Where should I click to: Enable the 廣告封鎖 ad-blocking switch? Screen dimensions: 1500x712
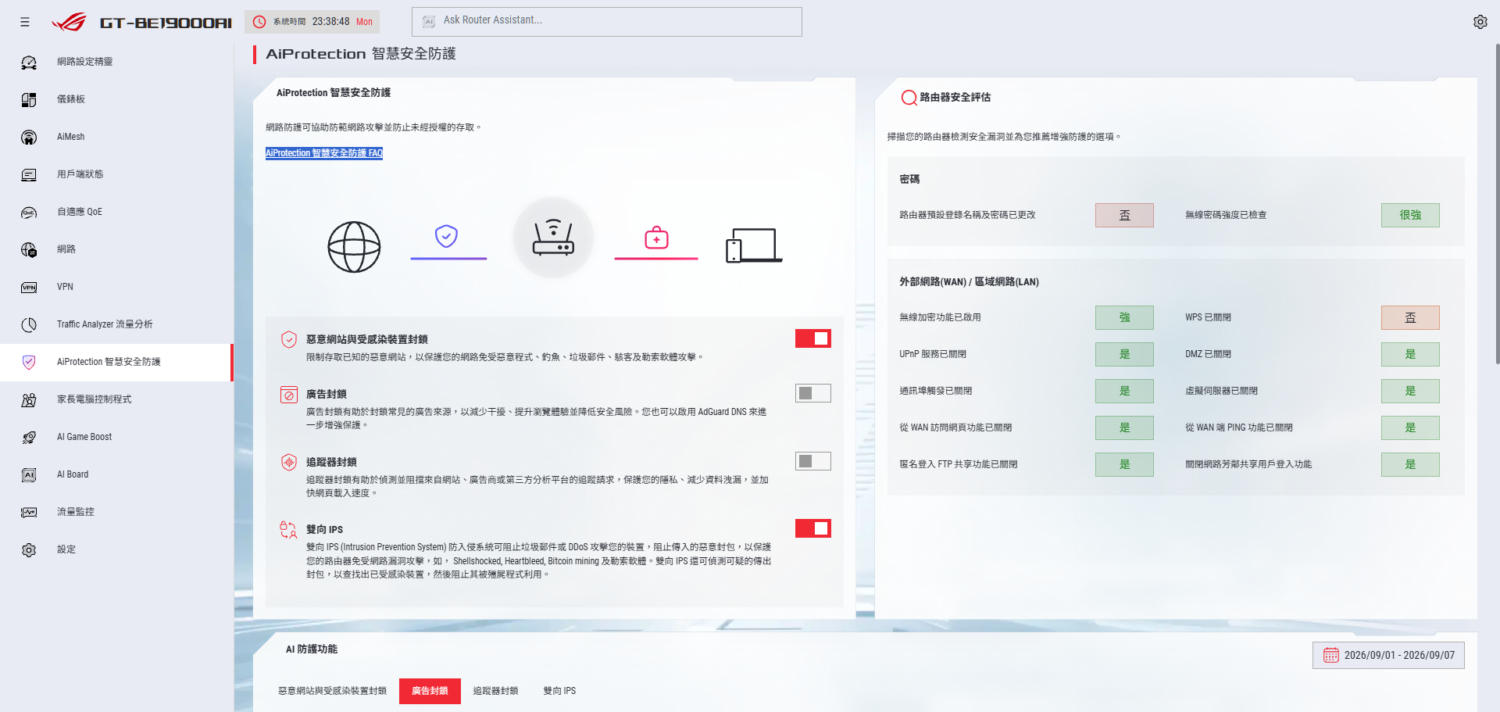click(813, 393)
